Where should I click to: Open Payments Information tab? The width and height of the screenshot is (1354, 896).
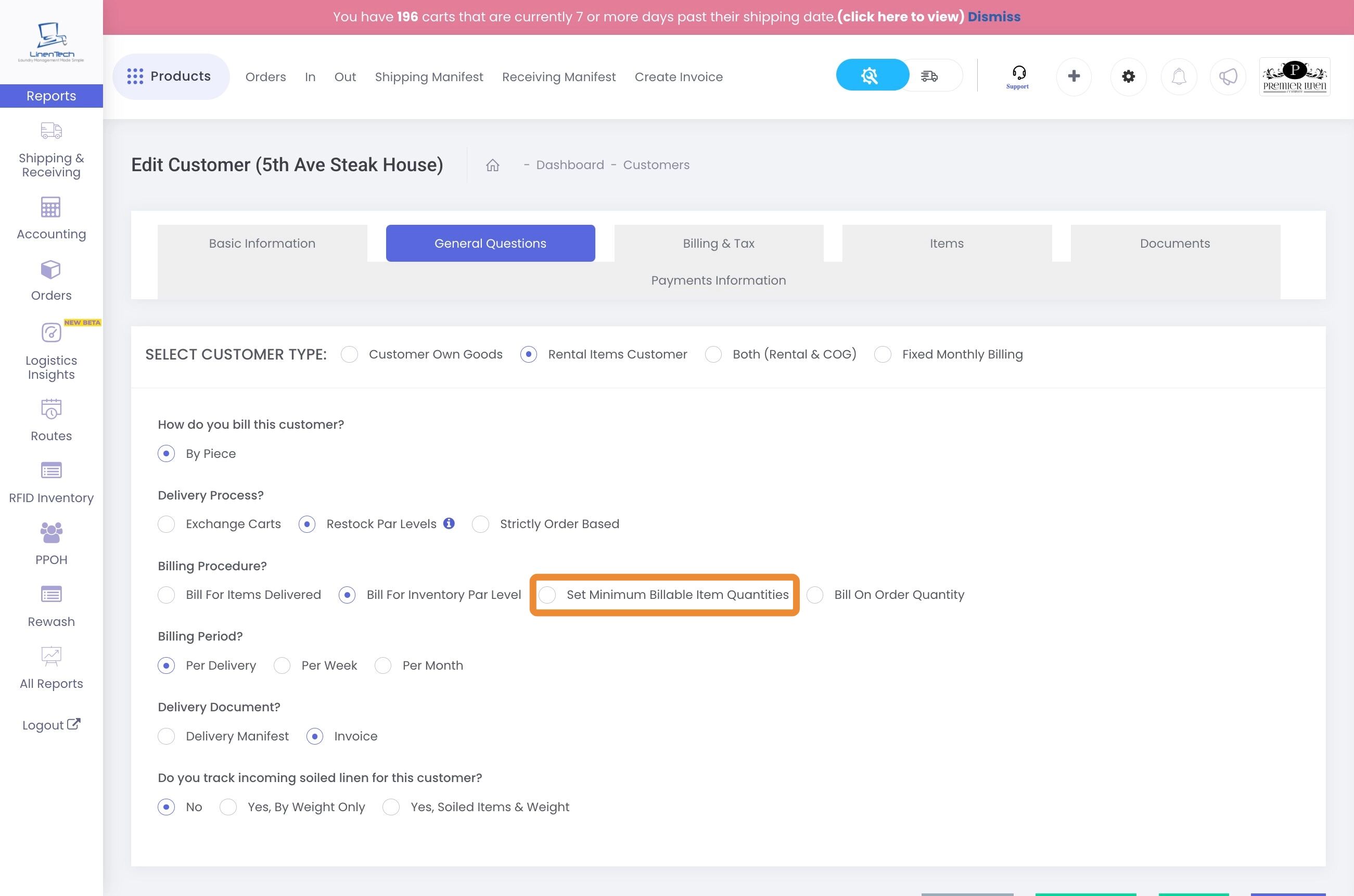pyautogui.click(x=718, y=280)
